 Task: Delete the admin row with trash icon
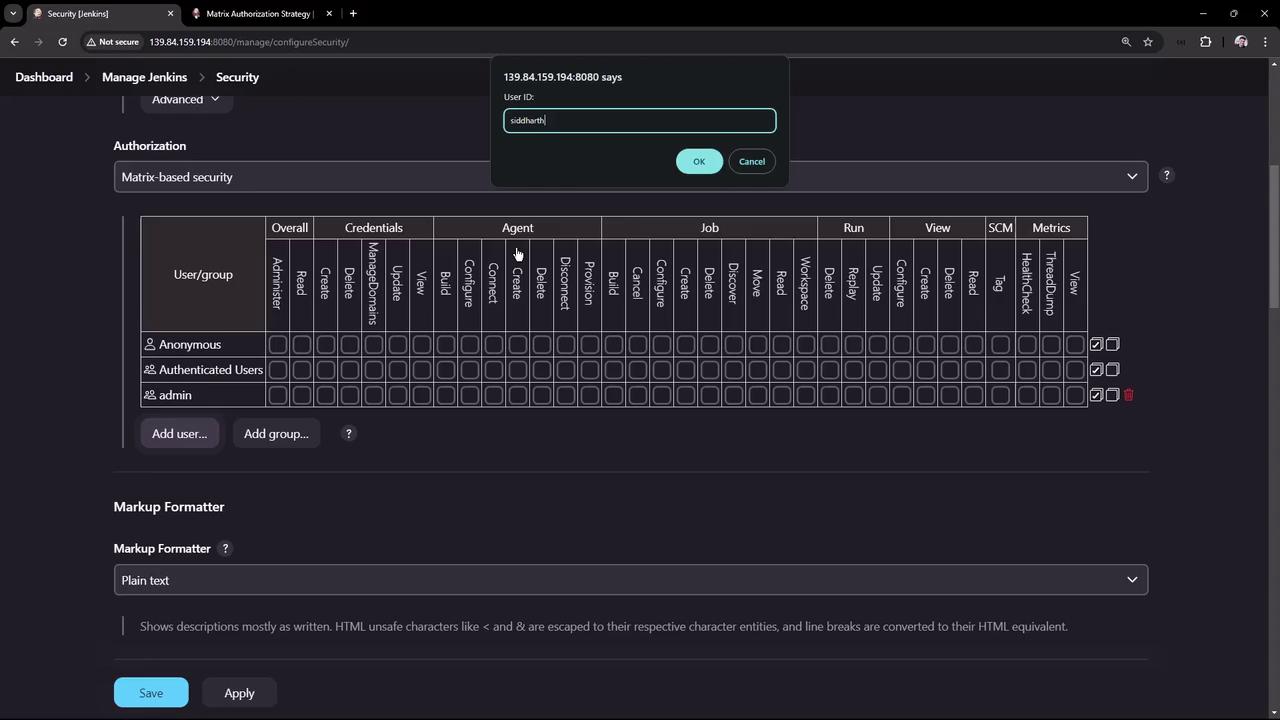click(x=1129, y=395)
